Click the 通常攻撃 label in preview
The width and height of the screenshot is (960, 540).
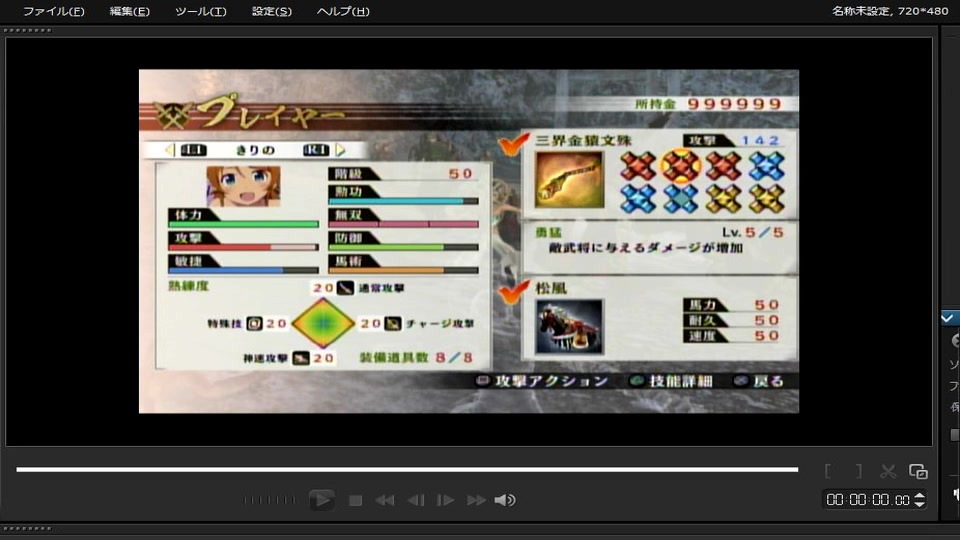pos(381,288)
